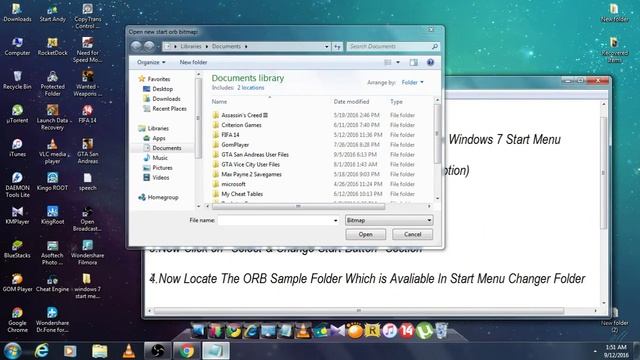Select Desktop in Favorites
The width and height of the screenshot is (640, 360).
(x=158, y=89)
